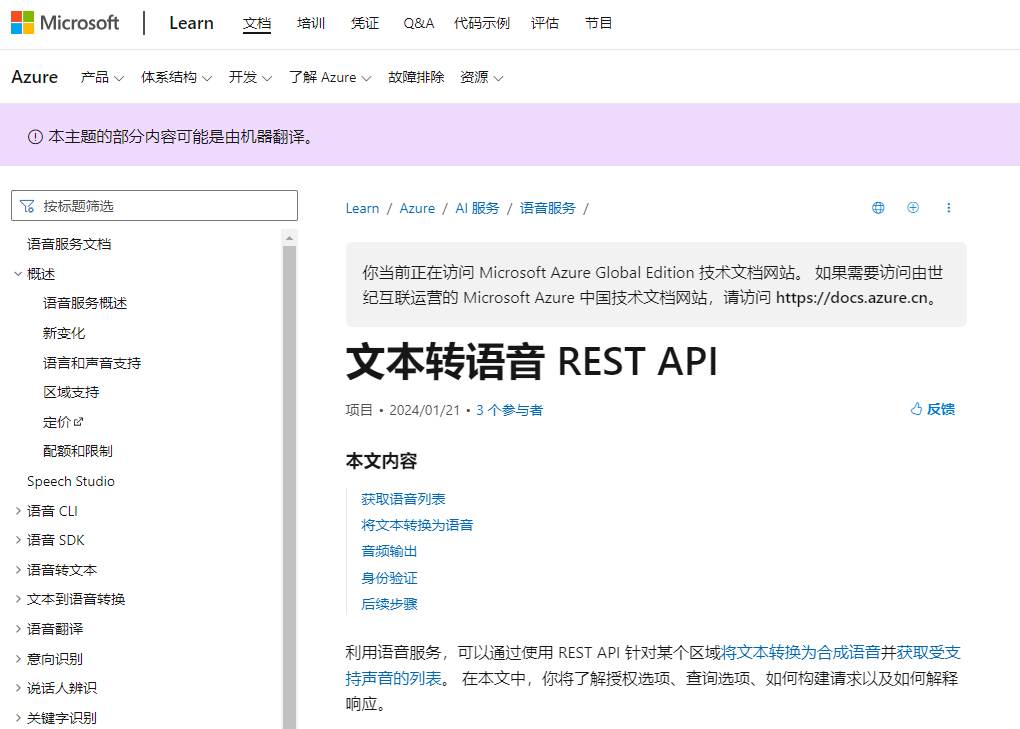Viewport: 1020px width, 729px height.
Task: Jump to 音频输出 section
Action: [x=389, y=551]
